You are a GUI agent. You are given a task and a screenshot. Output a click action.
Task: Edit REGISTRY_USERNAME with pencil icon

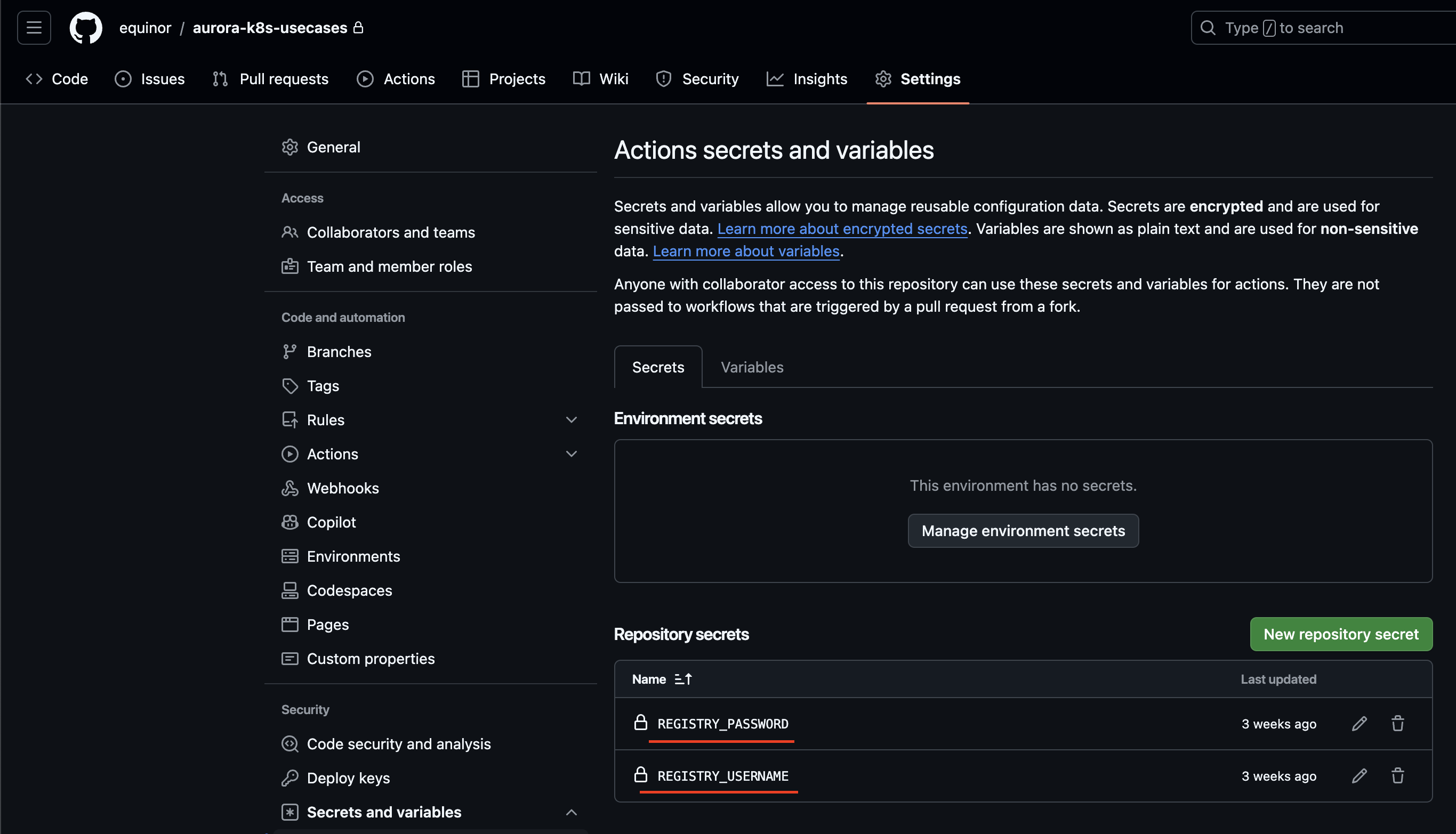tap(1359, 775)
